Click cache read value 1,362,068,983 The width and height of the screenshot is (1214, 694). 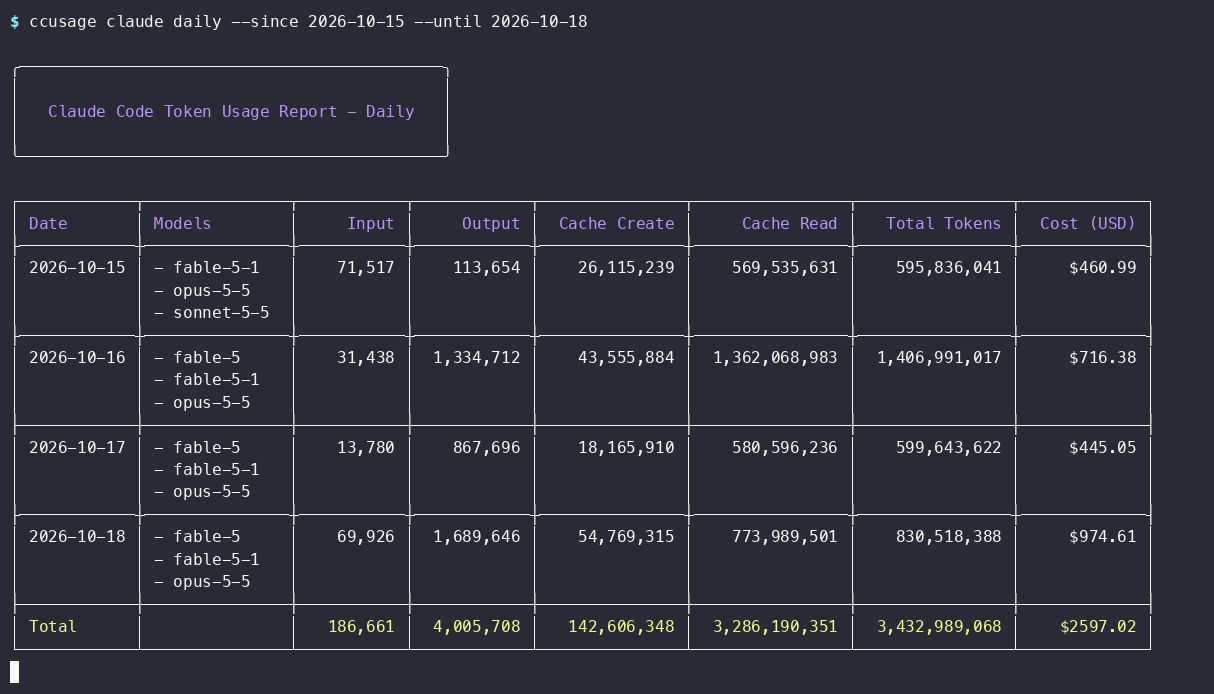click(x=775, y=357)
